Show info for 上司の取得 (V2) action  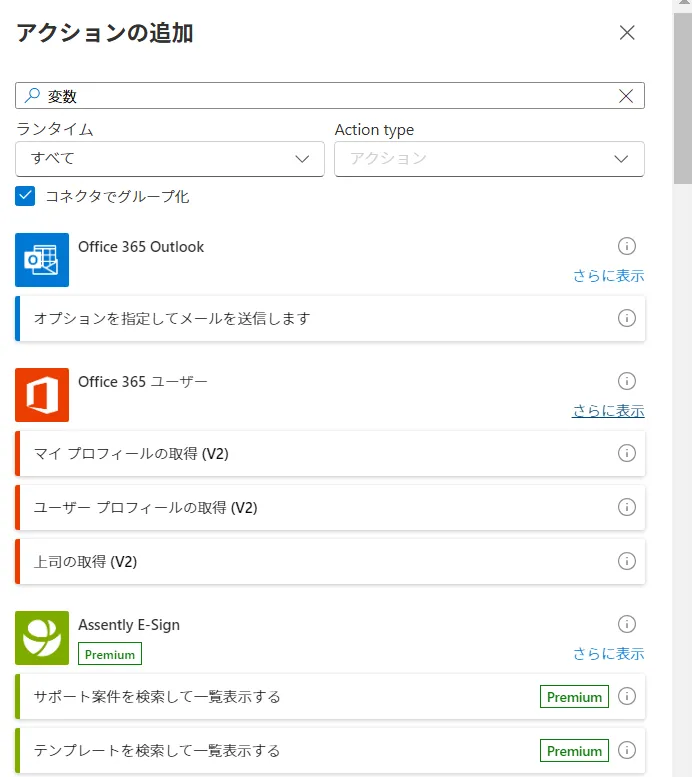pos(627,561)
